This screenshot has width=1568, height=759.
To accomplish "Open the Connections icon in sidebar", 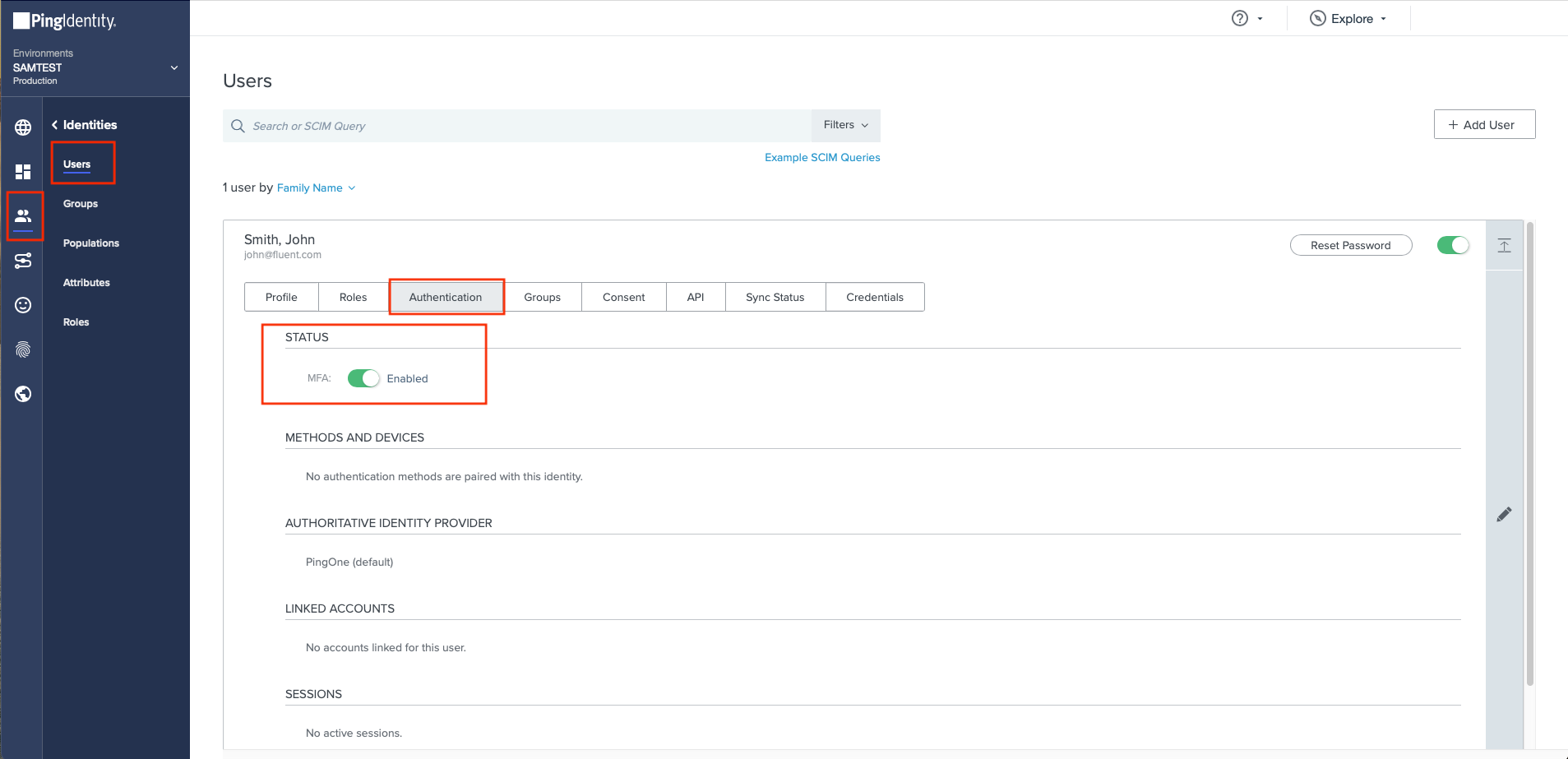I will pos(23,261).
